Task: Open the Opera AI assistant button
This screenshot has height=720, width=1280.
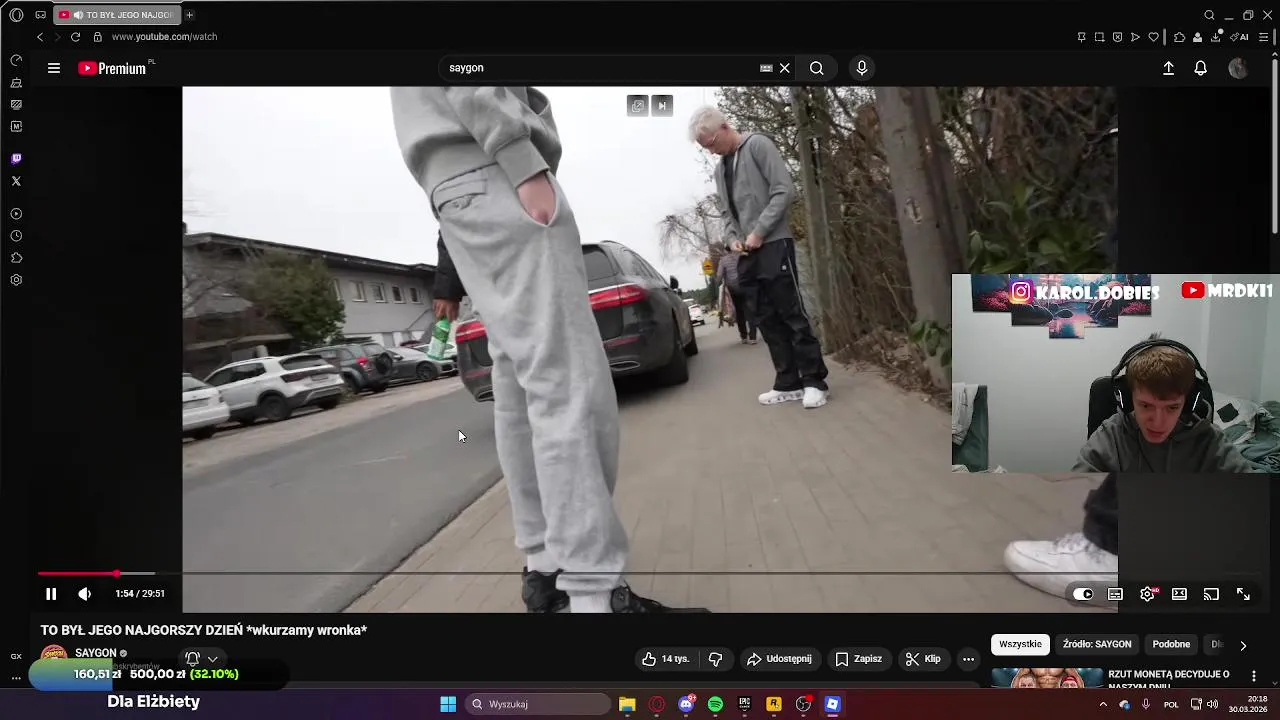Action: point(1240,37)
